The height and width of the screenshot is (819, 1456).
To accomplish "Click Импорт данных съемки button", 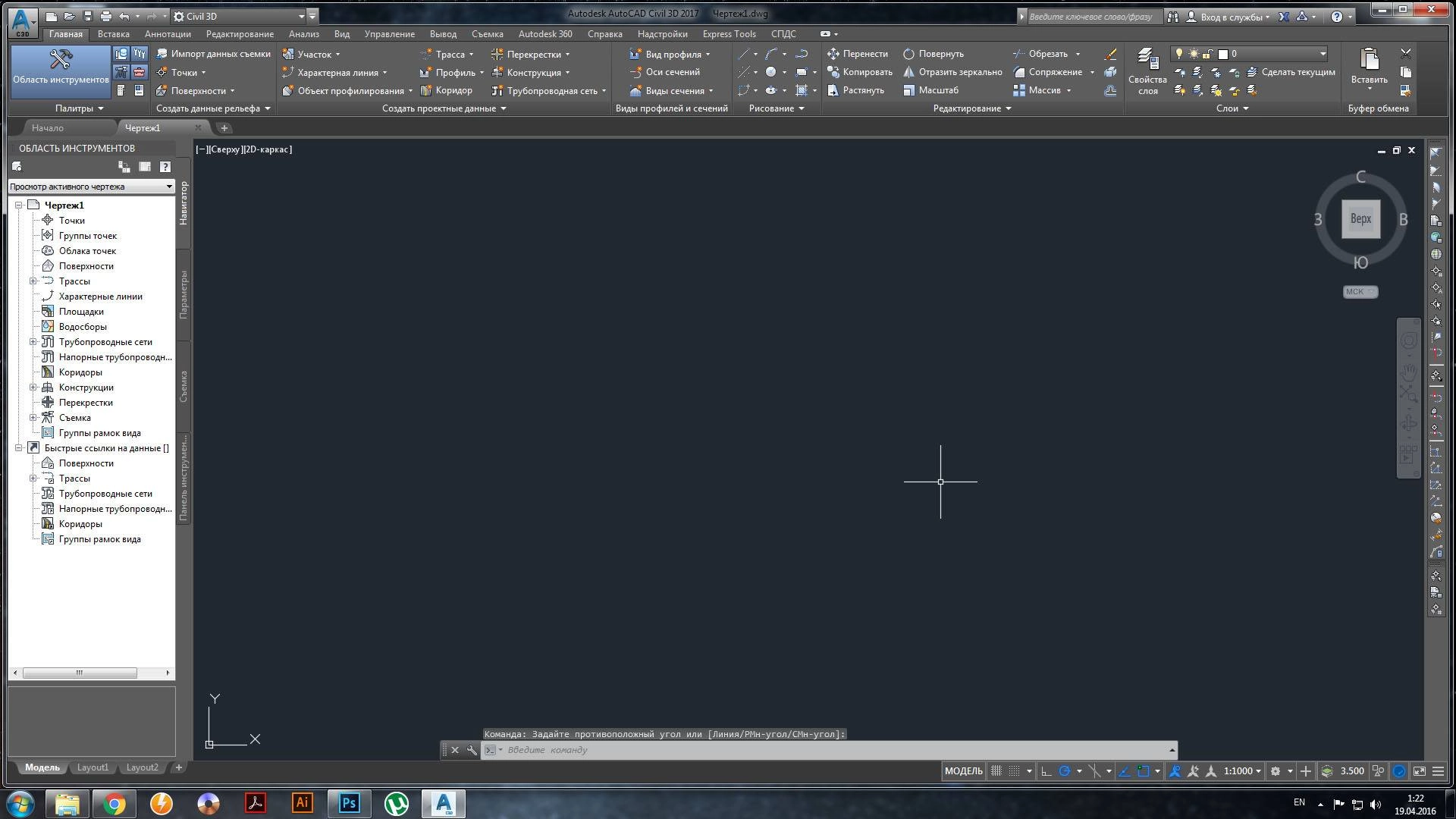I will pyautogui.click(x=213, y=54).
